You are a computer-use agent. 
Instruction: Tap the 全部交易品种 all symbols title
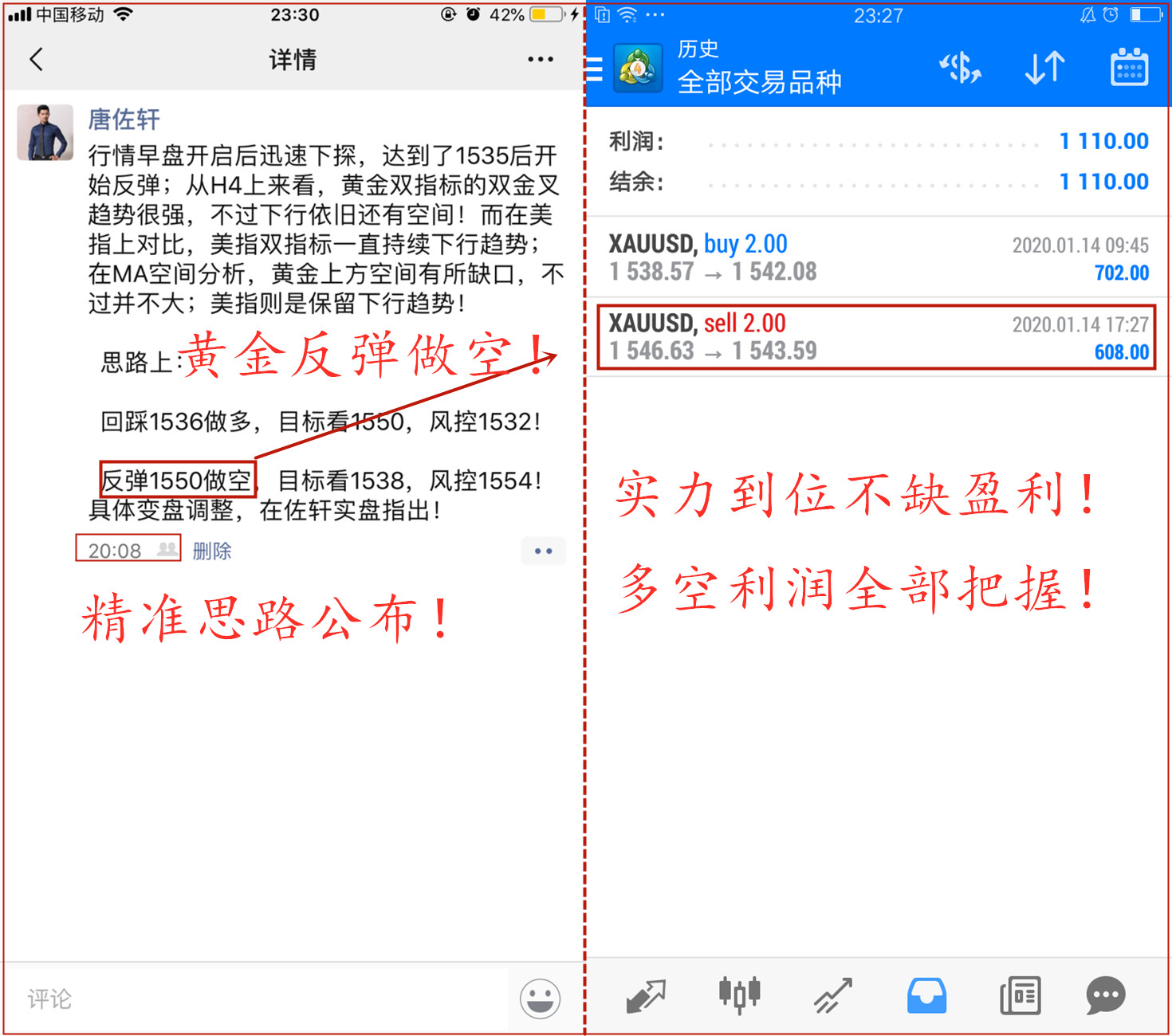[x=759, y=82]
